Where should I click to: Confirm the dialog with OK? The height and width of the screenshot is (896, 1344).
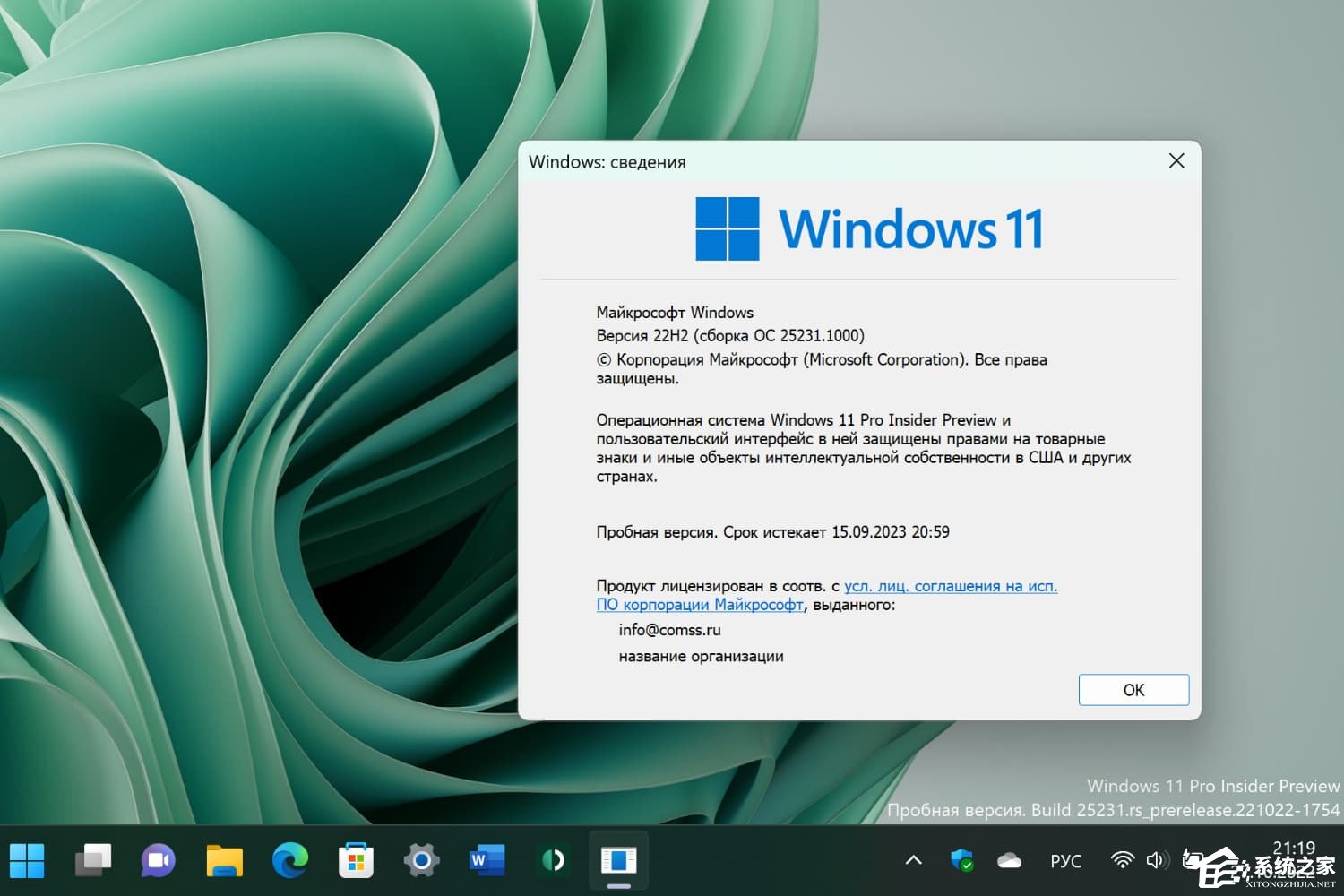pos(1133,690)
